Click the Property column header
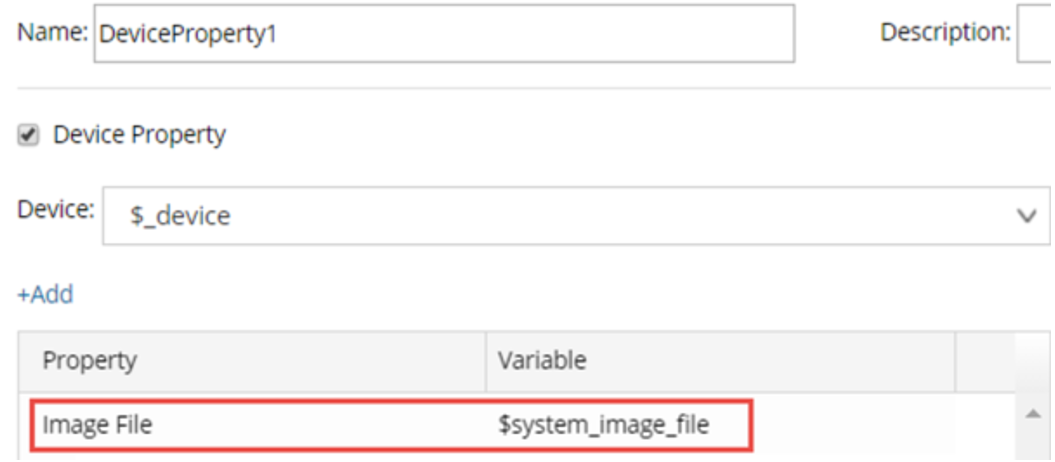This screenshot has width=1055, height=462. click(90, 360)
